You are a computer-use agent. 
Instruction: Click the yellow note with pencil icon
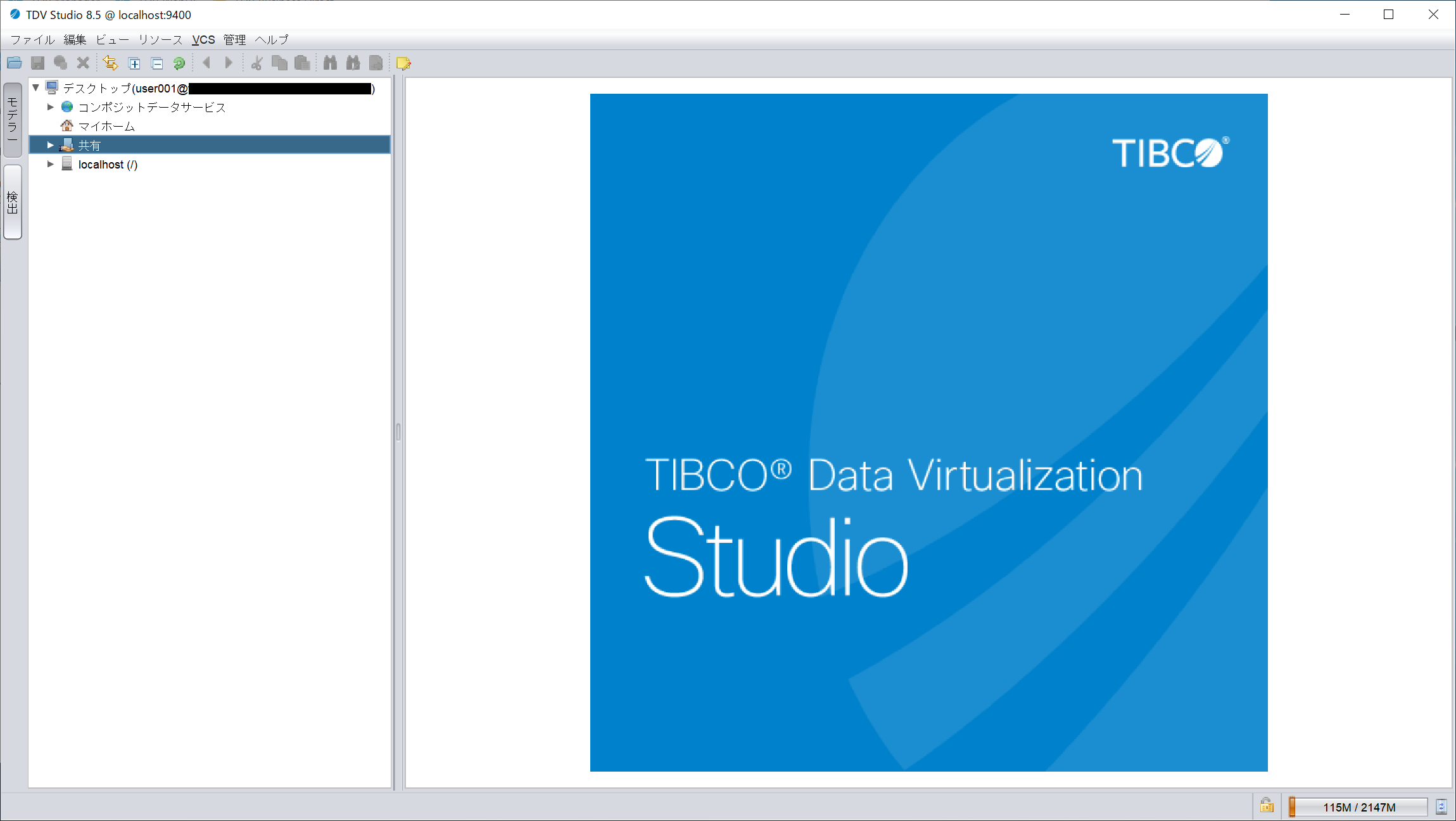tap(403, 63)
